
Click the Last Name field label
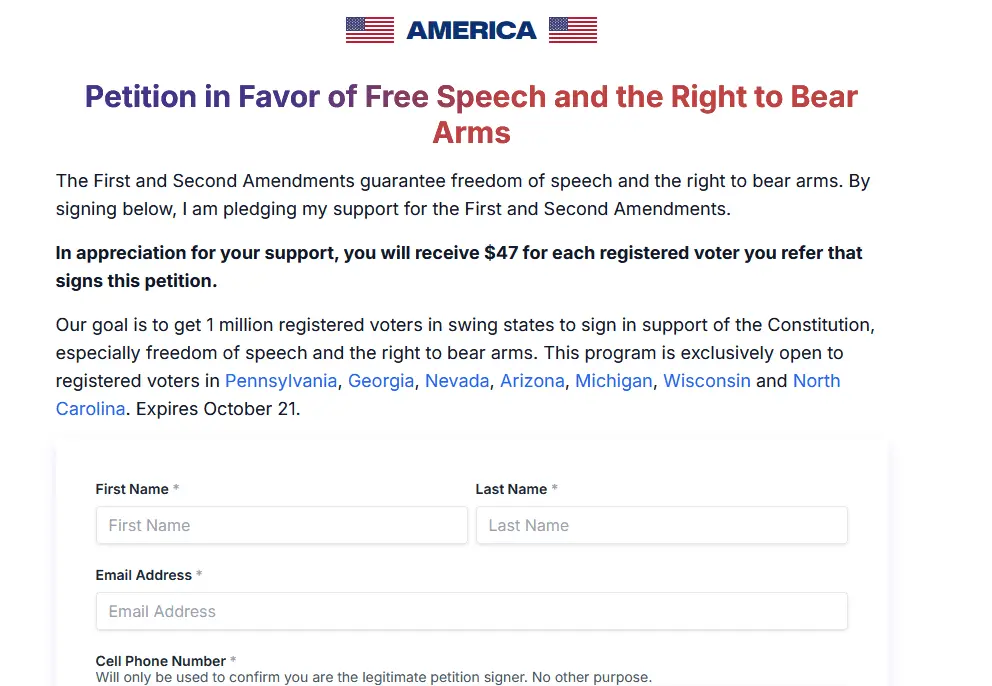tap(511, 489)
